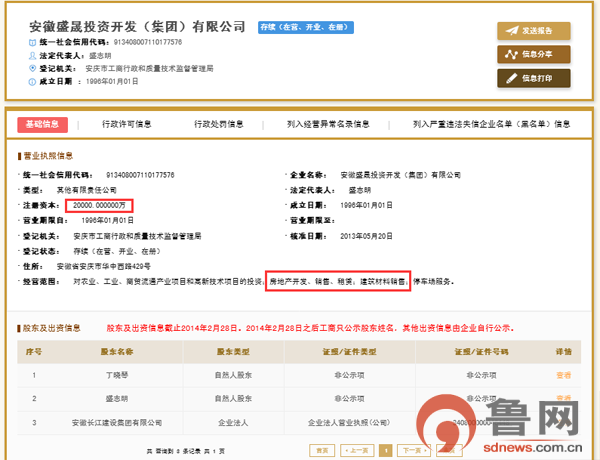Screen dimensions: 600x460
Task: Open the 基础信息 tab
Action: pyautogui.click(x=44, y=125)
